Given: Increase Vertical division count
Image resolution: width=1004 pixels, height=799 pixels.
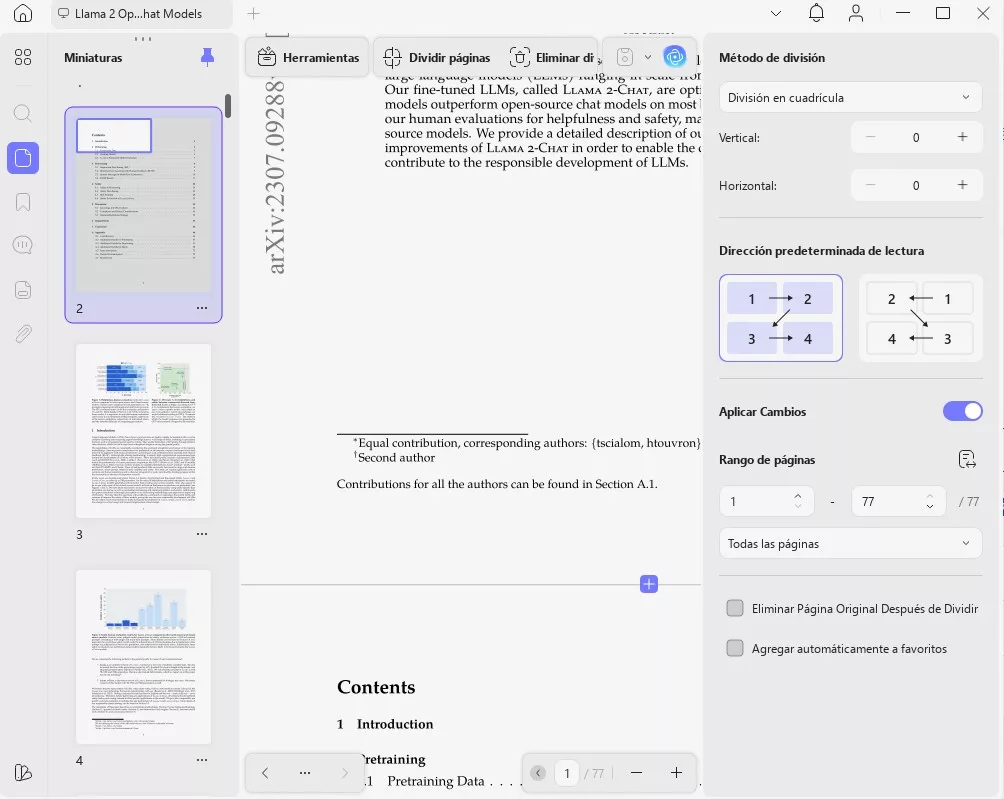Looking at the screenshot, I should pyautogui.click(x=962, y=137).
